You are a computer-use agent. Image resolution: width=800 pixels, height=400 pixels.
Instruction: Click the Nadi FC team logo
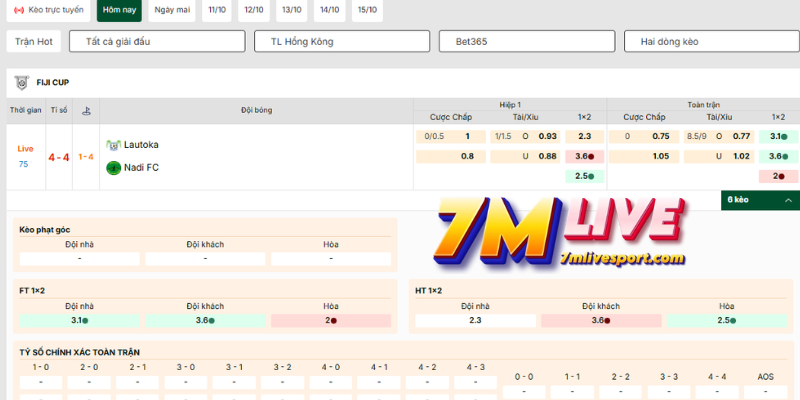pyautogui.click(x=113, y=168)
